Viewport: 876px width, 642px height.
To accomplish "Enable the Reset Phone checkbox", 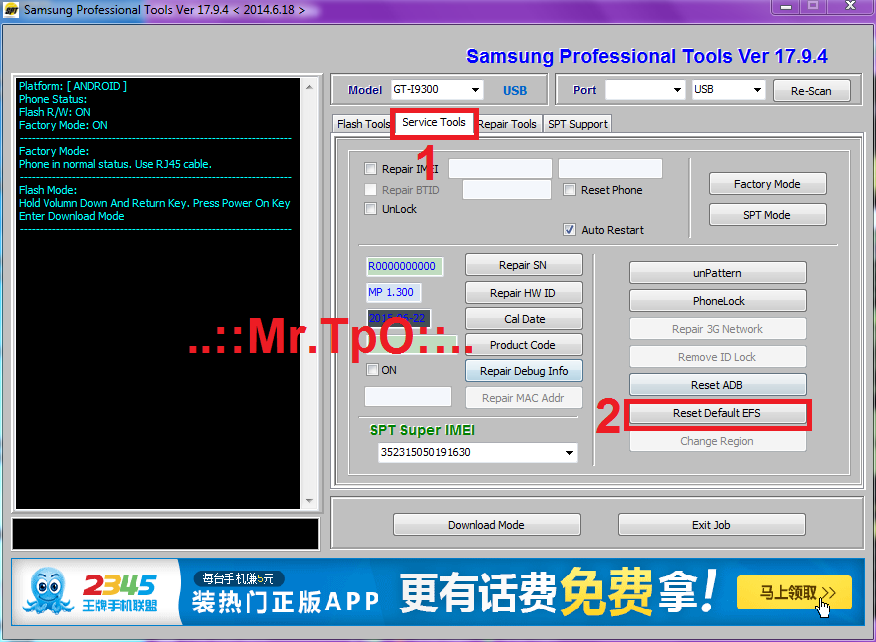I will point(569,189).
